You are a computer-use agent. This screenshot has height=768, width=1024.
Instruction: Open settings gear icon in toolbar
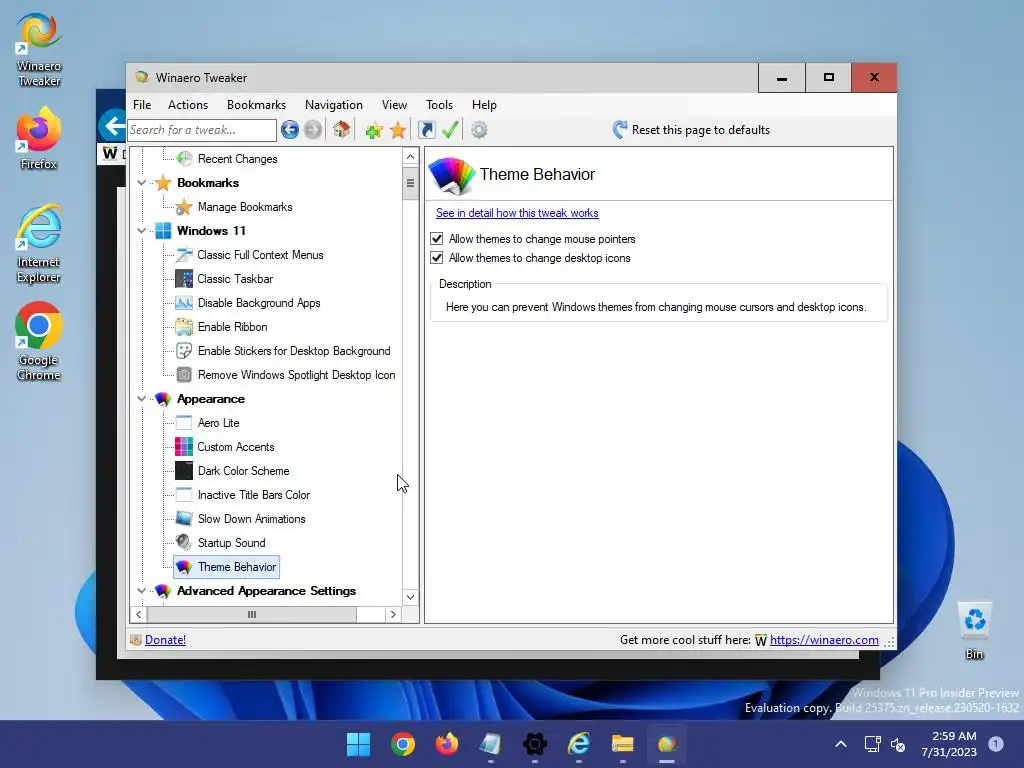coord(479,130)
